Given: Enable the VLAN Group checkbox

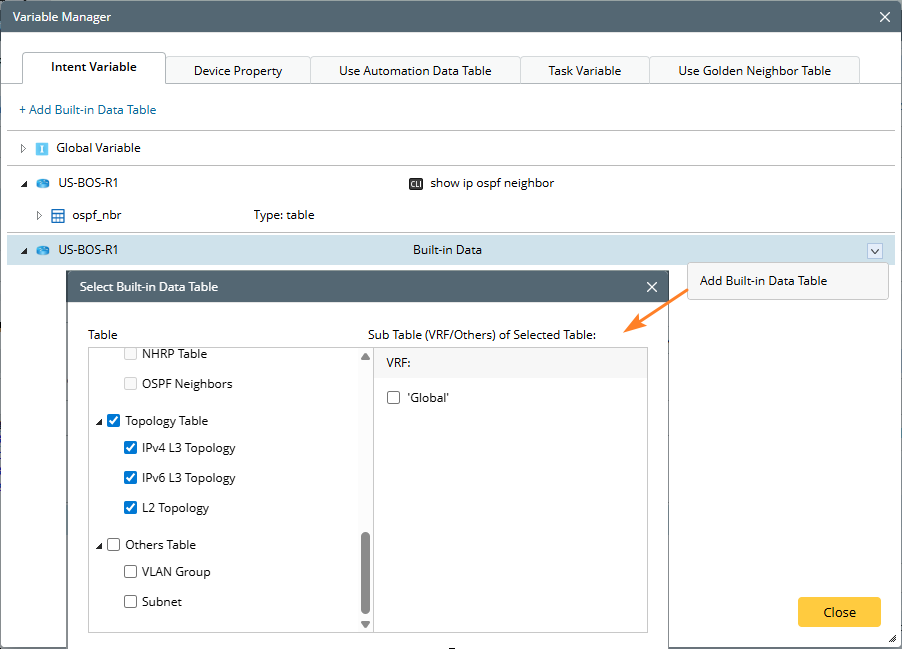Looking at the screenshot, I should coord(131,572).
